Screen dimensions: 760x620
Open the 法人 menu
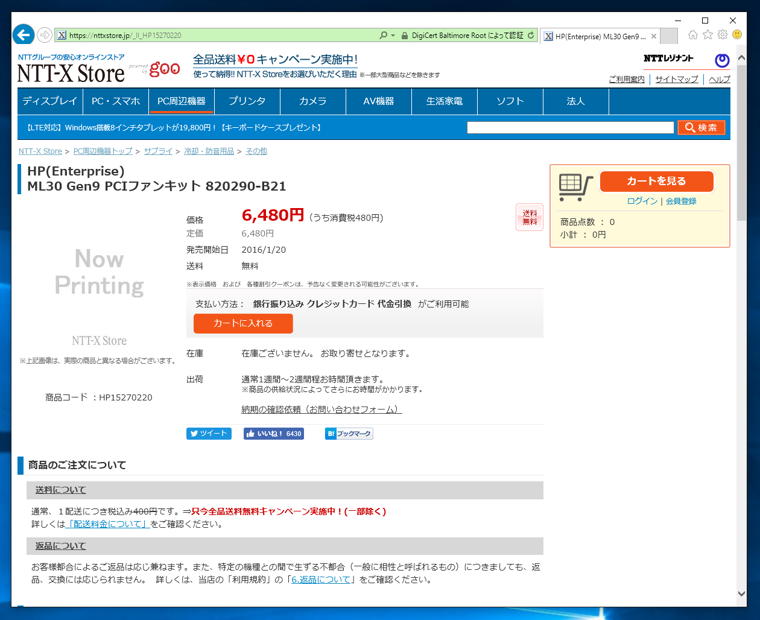point(576,101)
